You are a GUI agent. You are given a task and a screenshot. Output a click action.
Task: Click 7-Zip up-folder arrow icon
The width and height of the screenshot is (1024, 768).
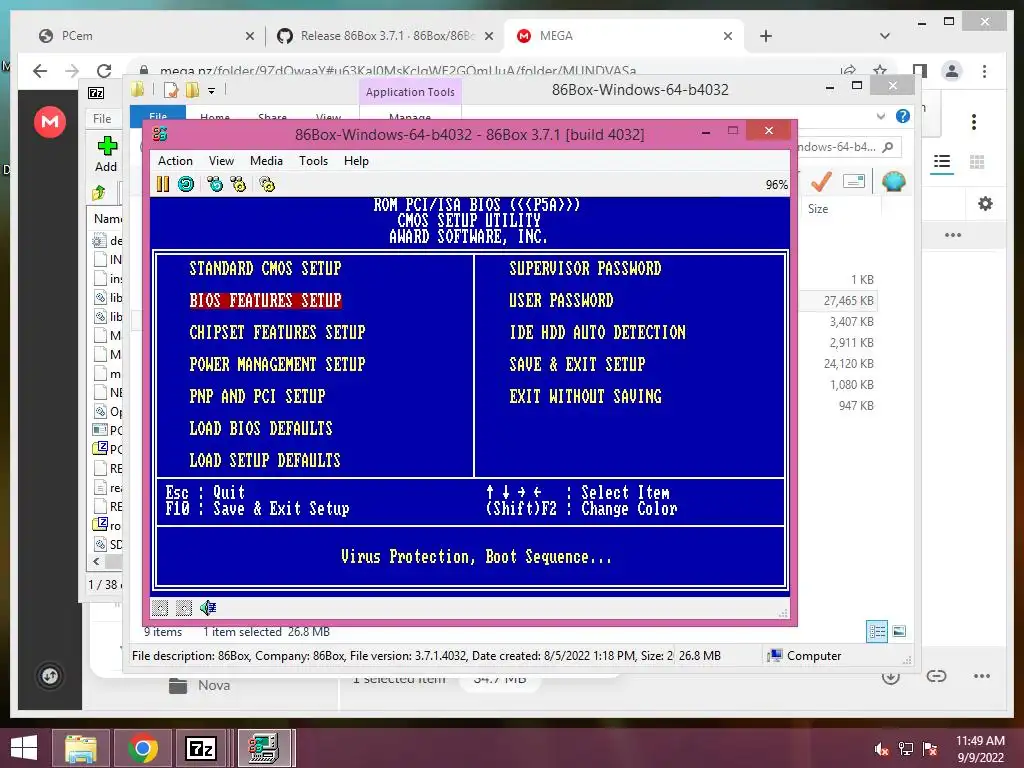(99, 192)
